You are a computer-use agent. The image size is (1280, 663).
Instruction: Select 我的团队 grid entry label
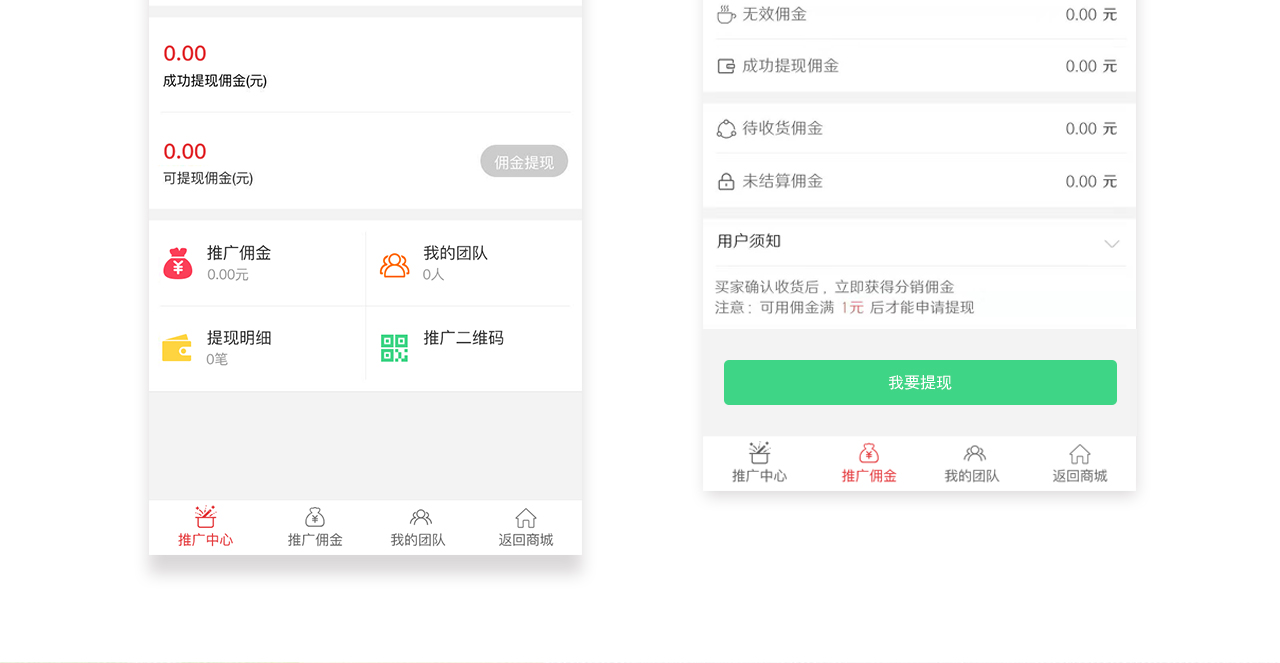click(x=455, y=253)
